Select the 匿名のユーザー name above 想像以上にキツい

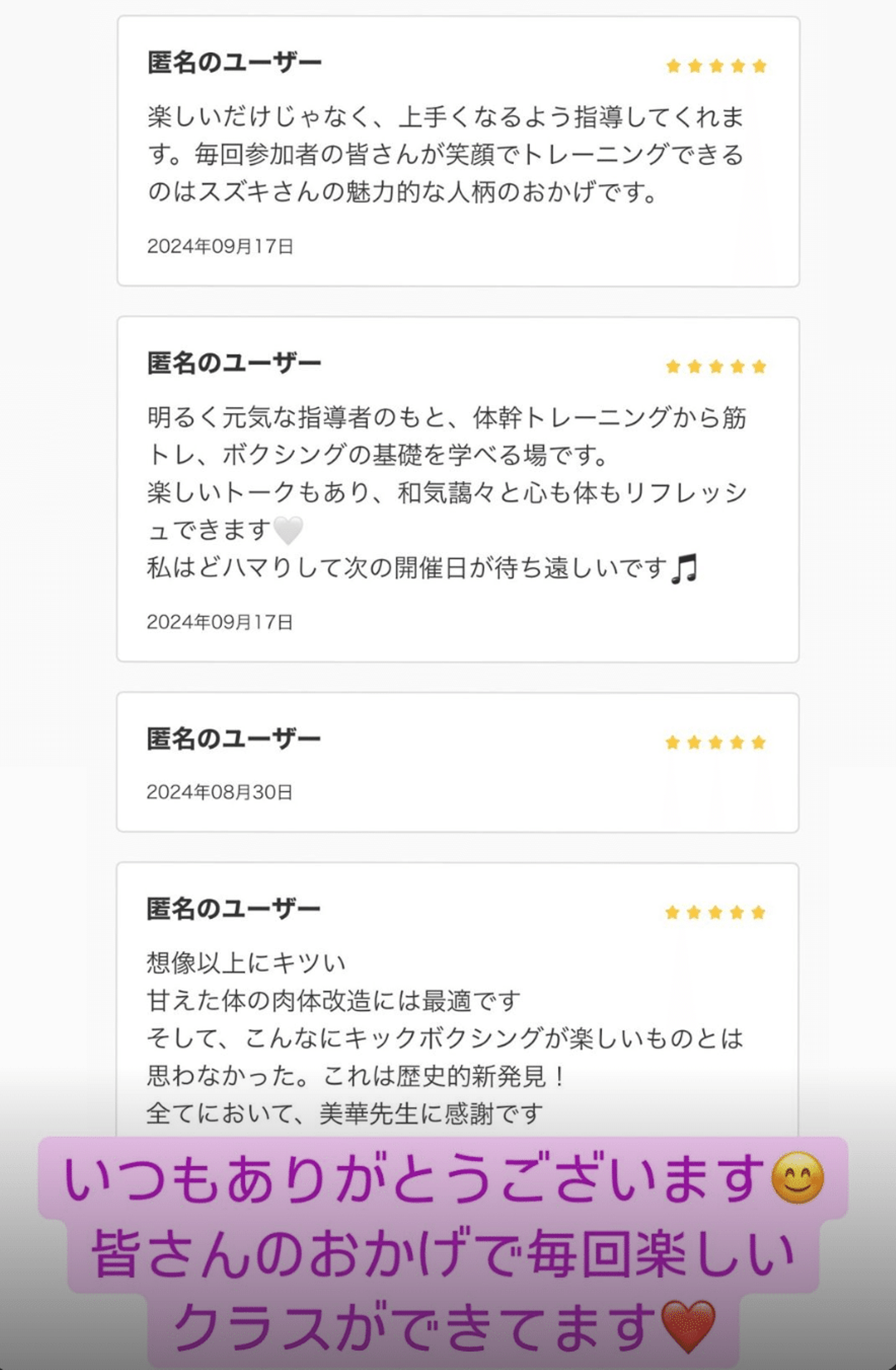(234, 909)
